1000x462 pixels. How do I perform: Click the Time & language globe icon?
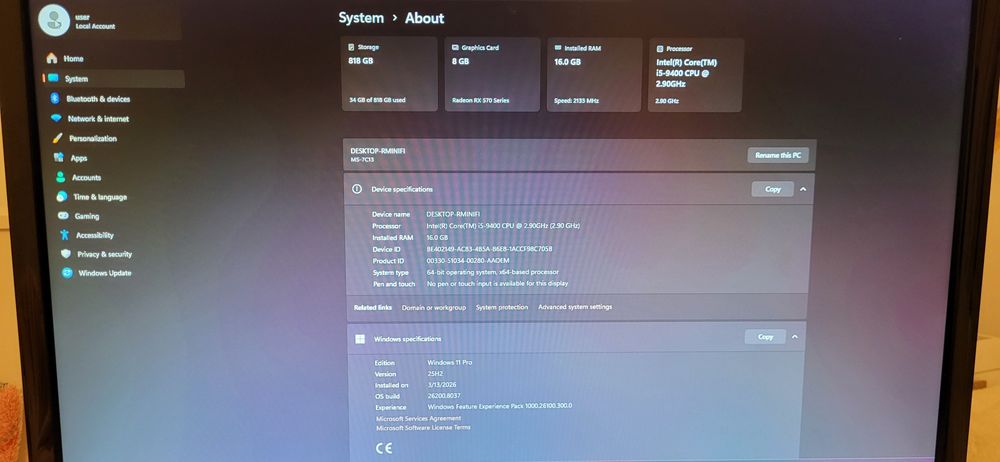[62, 197]
